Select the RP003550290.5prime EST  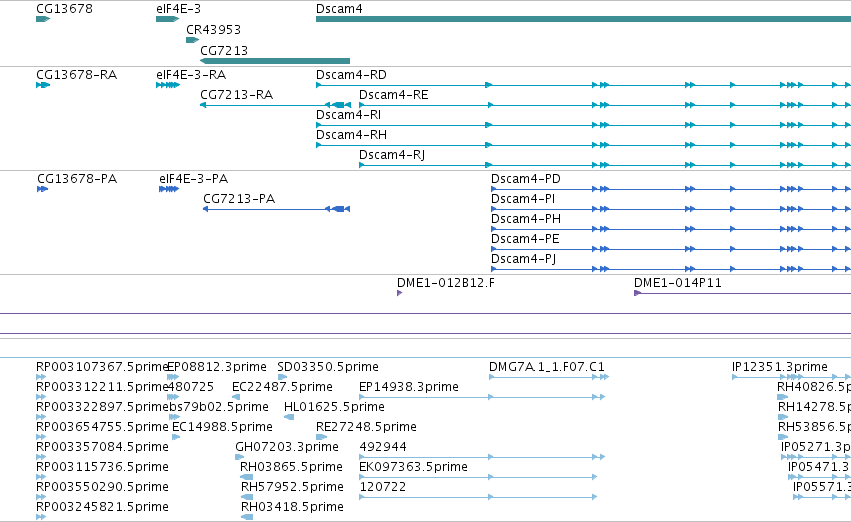coord(41,497)
